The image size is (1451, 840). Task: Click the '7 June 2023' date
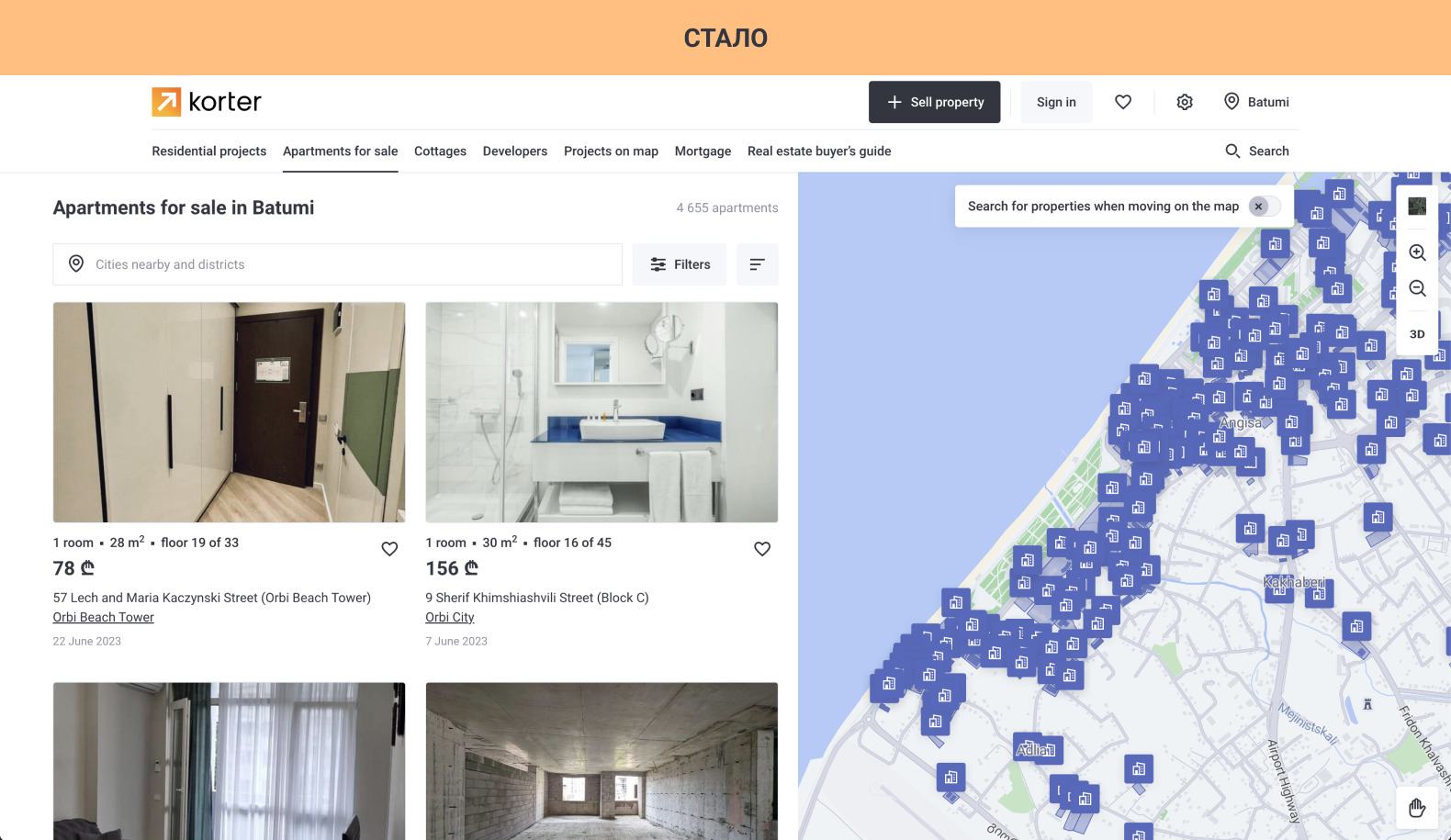click(456, 642)
